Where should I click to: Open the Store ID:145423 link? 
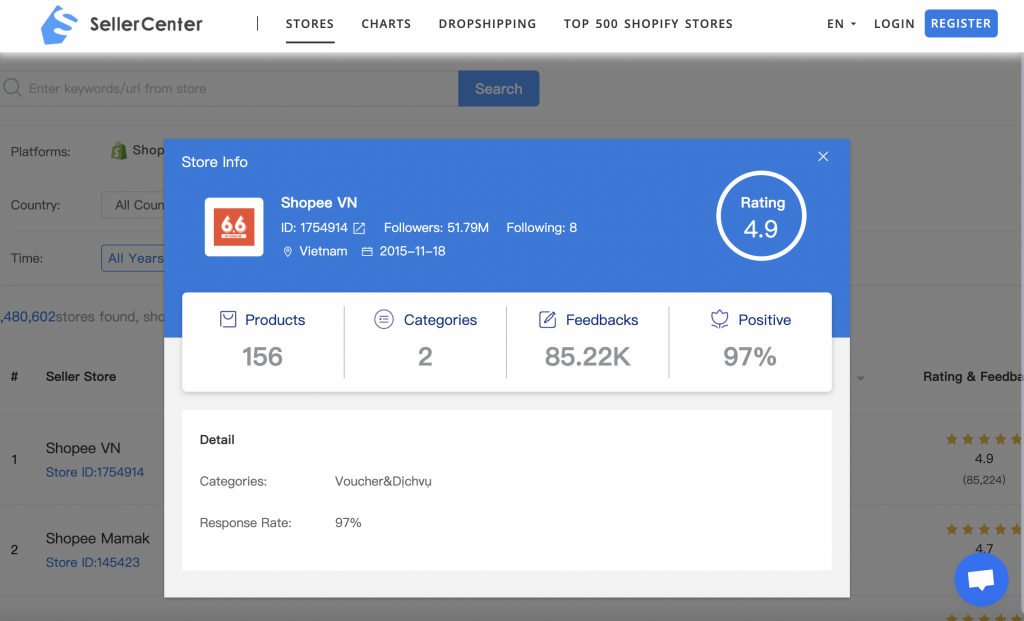coord(93,562)
